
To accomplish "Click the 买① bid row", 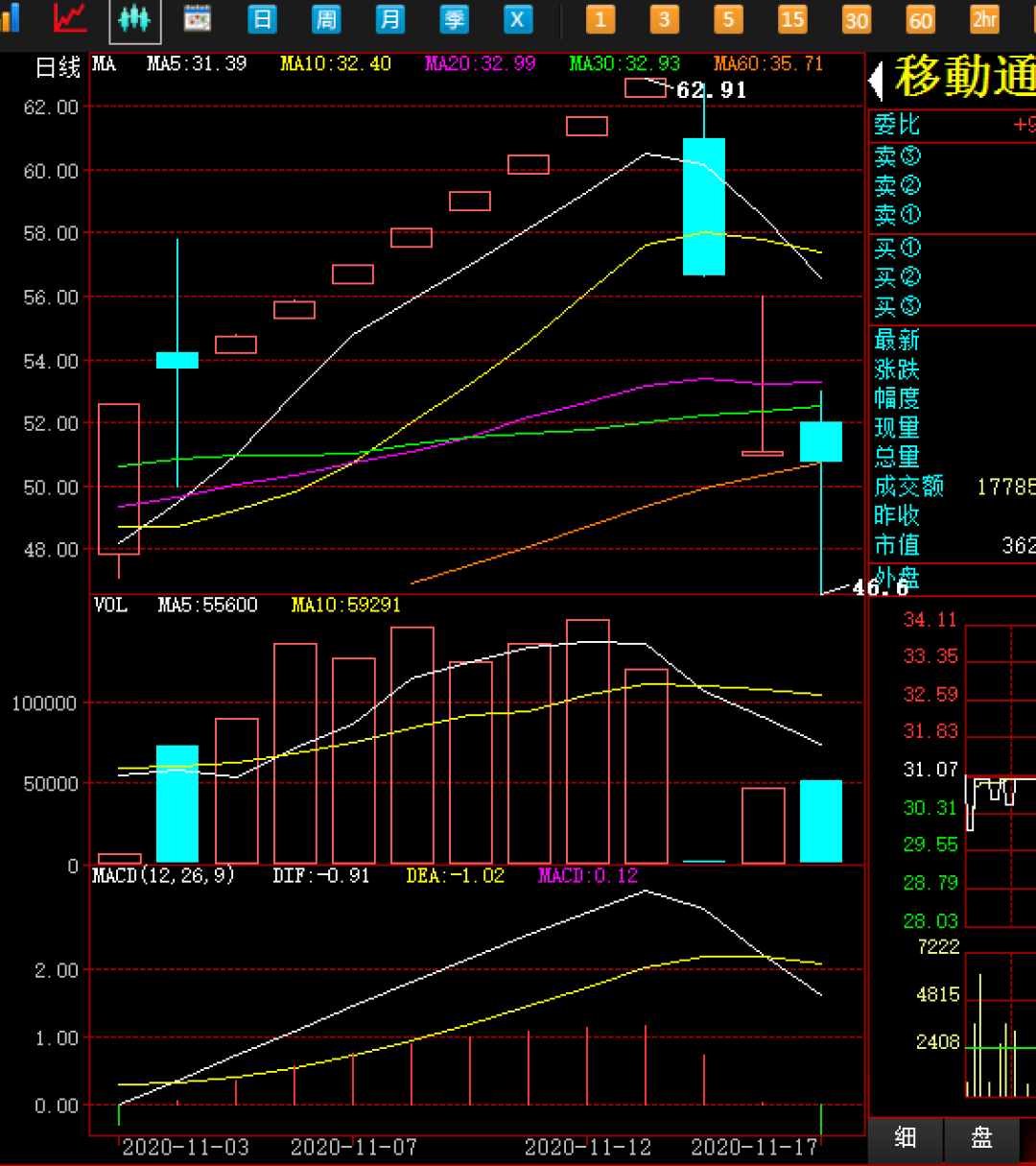I will point(953,249).
